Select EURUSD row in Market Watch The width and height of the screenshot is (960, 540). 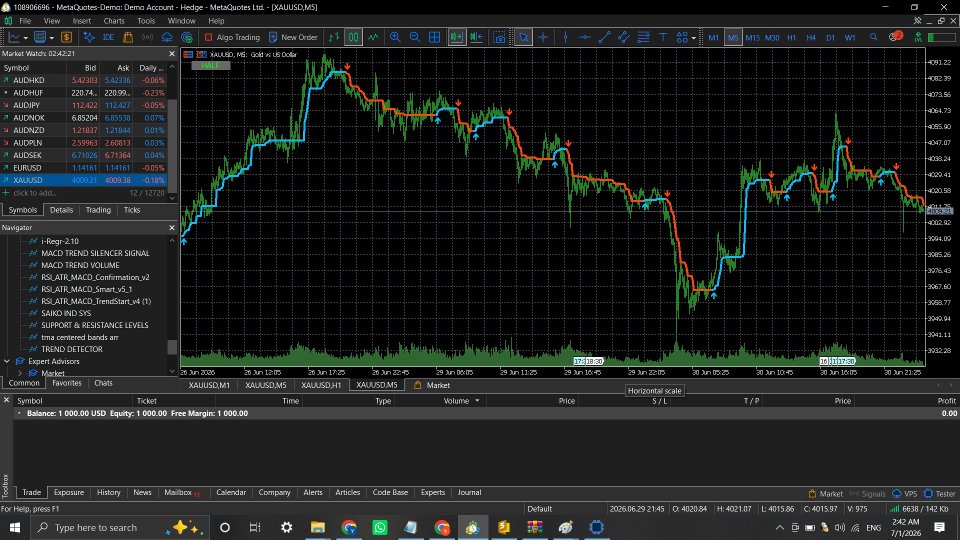tap(83, 168)
